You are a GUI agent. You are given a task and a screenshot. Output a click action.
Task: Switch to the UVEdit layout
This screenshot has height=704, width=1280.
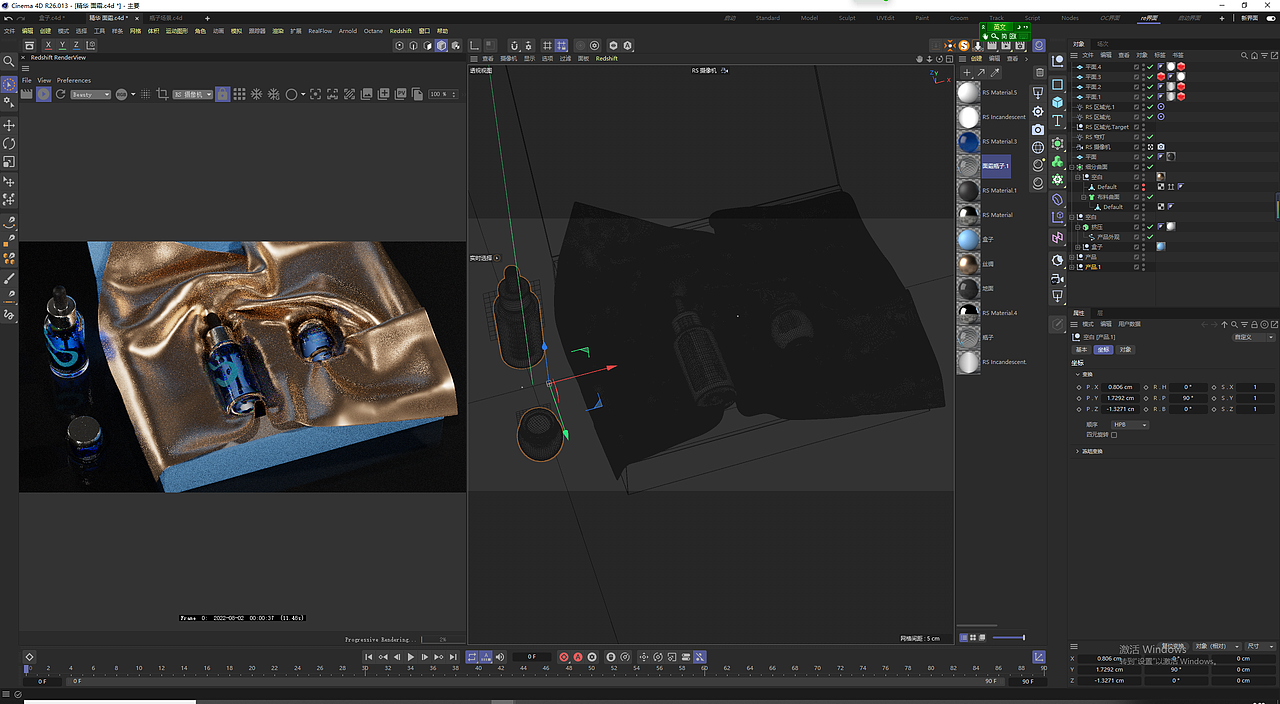pyautogui.click(x=885, y=18)
